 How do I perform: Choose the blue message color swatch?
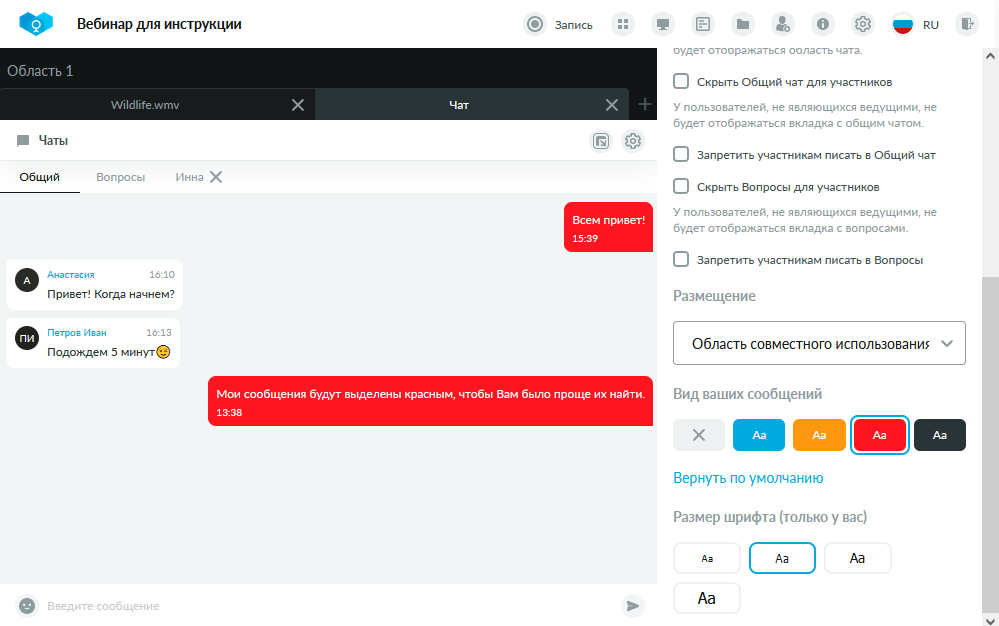click(759, 435)
